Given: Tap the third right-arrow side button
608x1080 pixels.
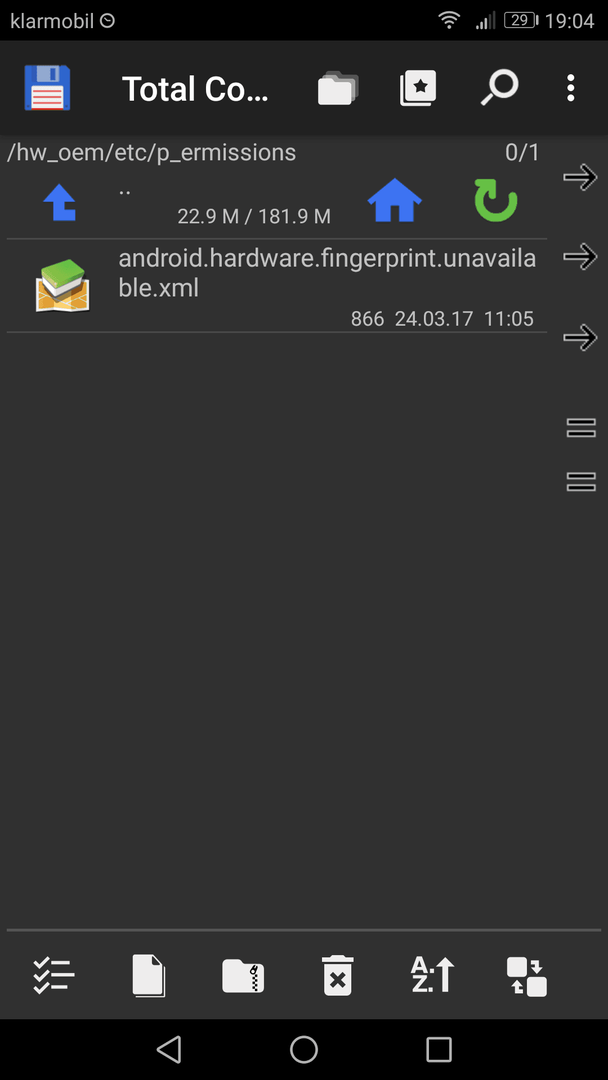Looking at the screenshot, I should [x=580, y=338].
